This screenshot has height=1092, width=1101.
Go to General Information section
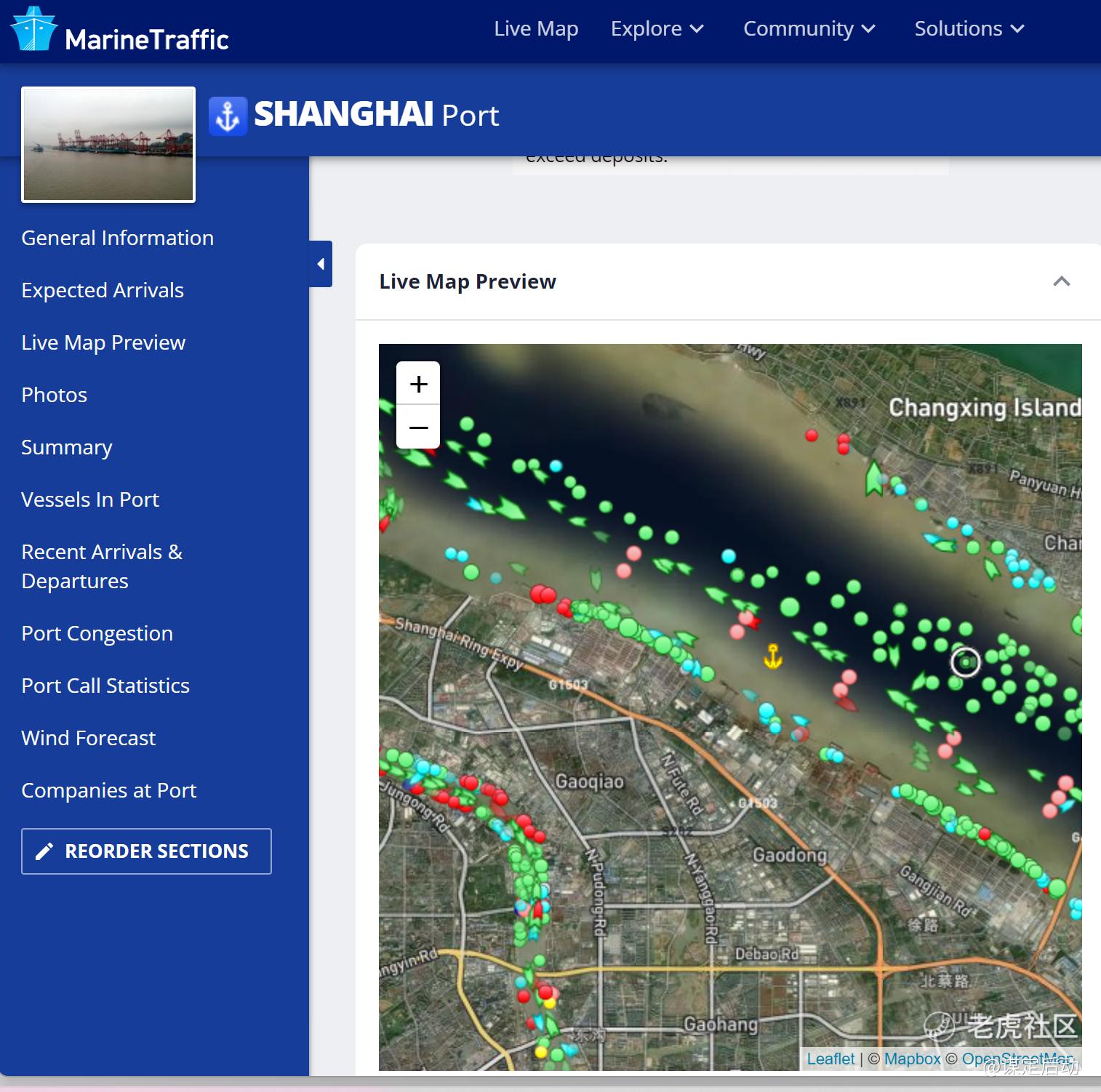(x=118, y=238)
